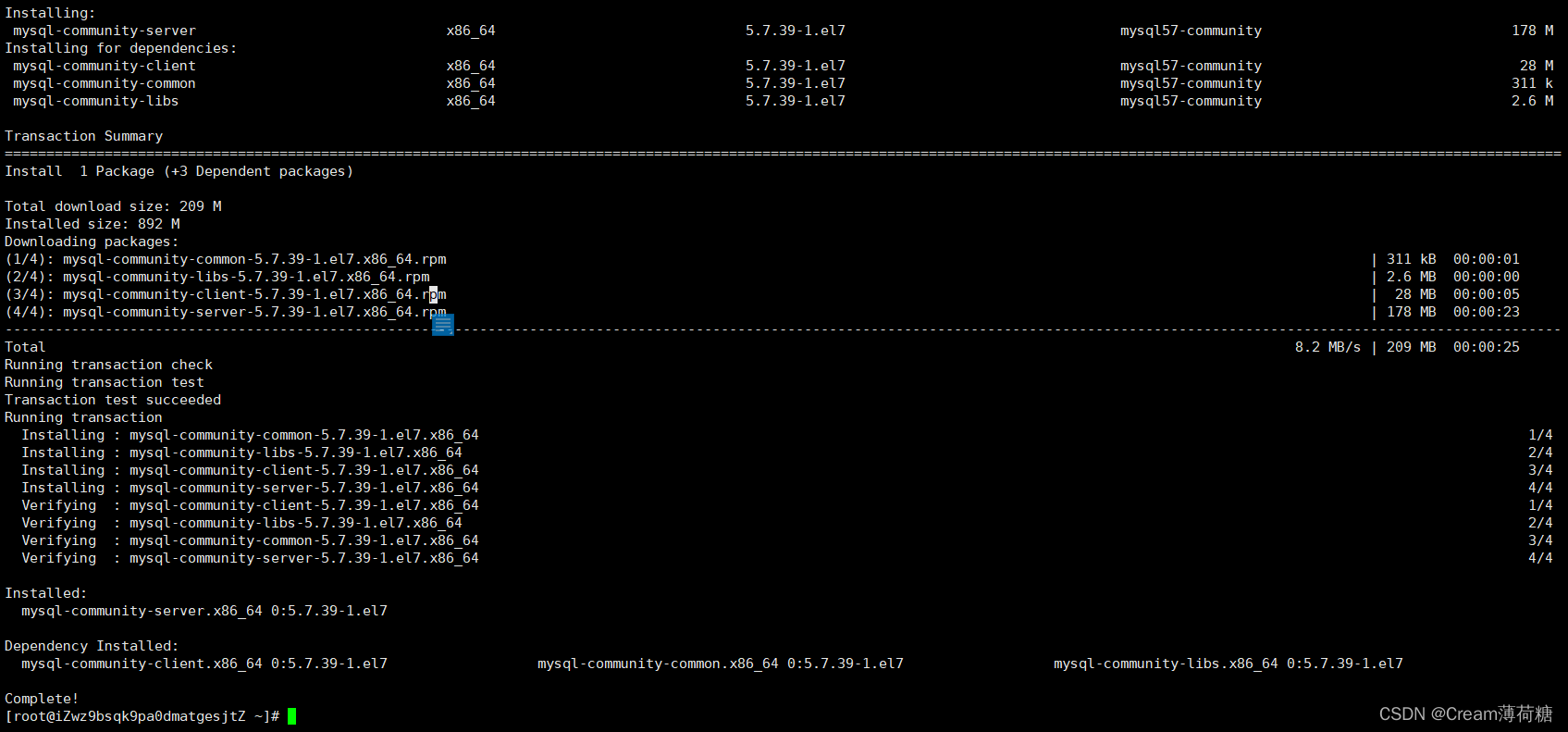Click the (3/4) mysql-community-client rpm download line
This screenshot has width=1568, height=732.
[226, 294]
